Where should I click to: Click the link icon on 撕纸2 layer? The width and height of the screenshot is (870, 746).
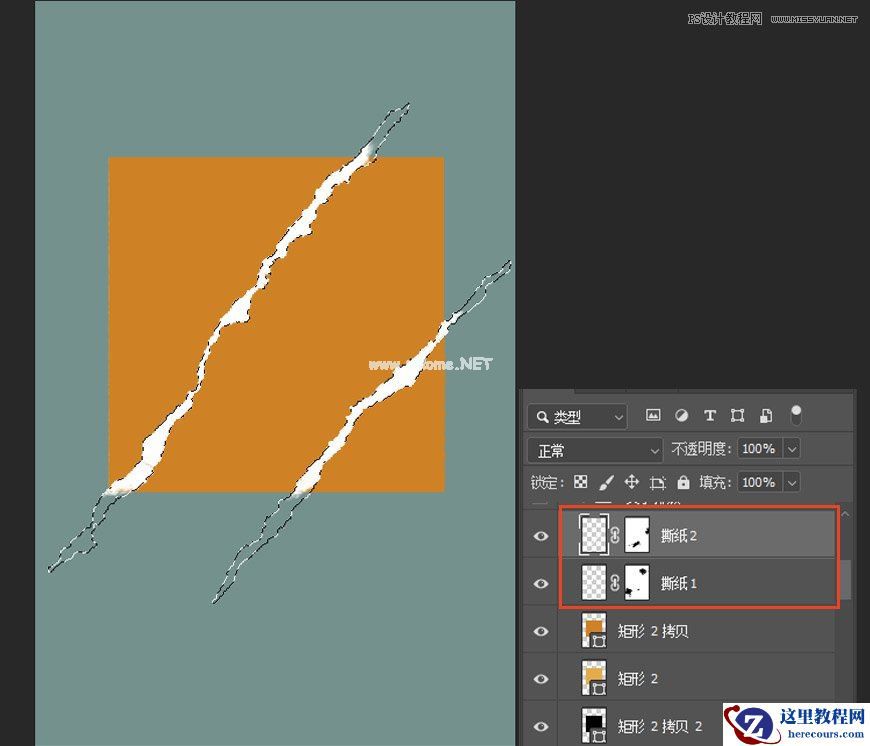(x=614, y=536)
